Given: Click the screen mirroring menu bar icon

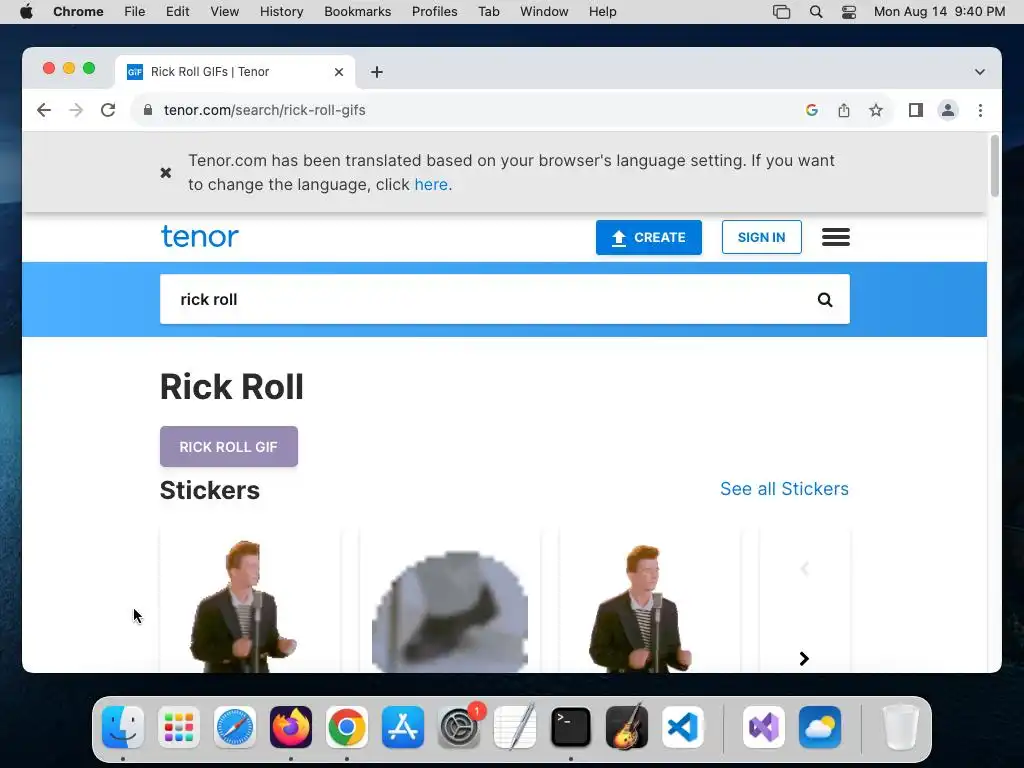Looking at the screenshot, I should tap(781, 12).
